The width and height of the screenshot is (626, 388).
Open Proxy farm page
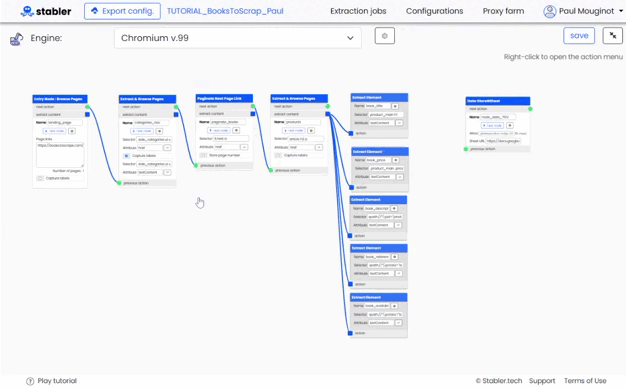[503, 11]
